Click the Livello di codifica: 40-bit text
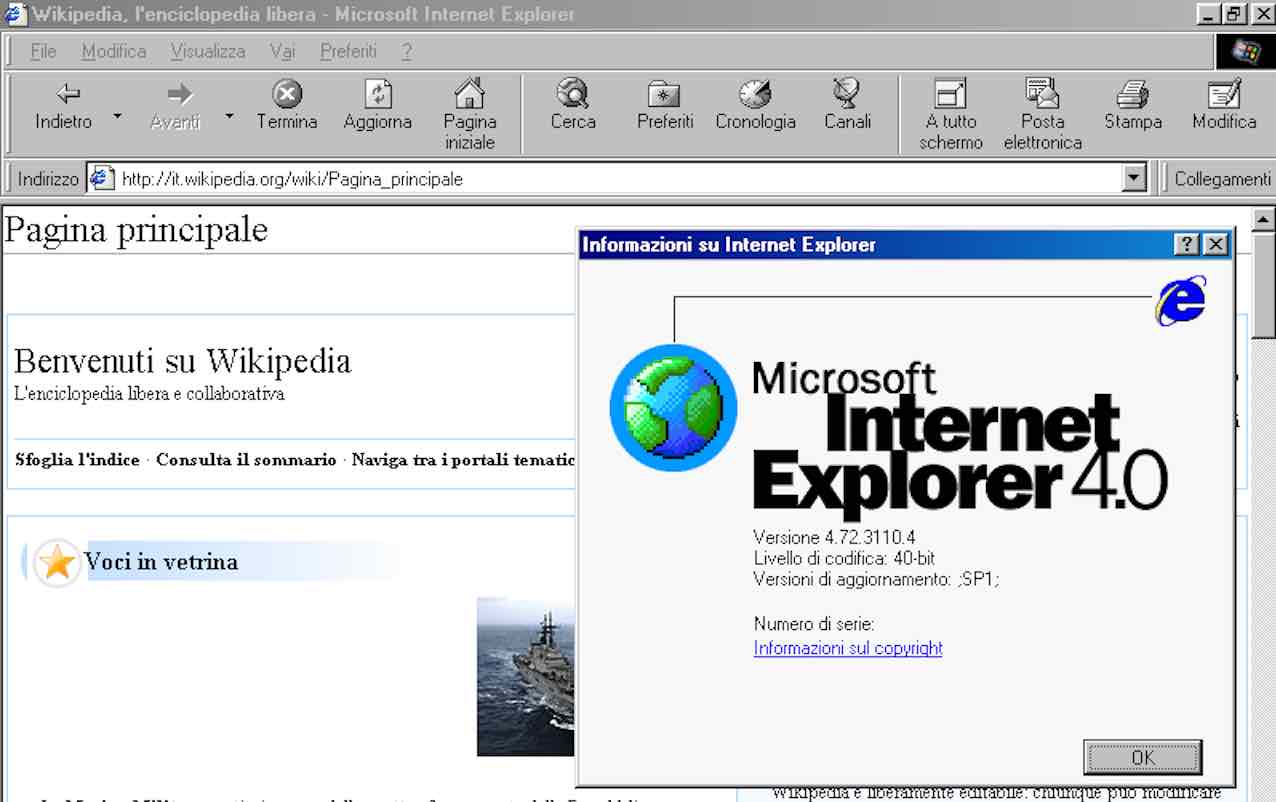This screenshot has height=802, width=1276. (844, 558)
